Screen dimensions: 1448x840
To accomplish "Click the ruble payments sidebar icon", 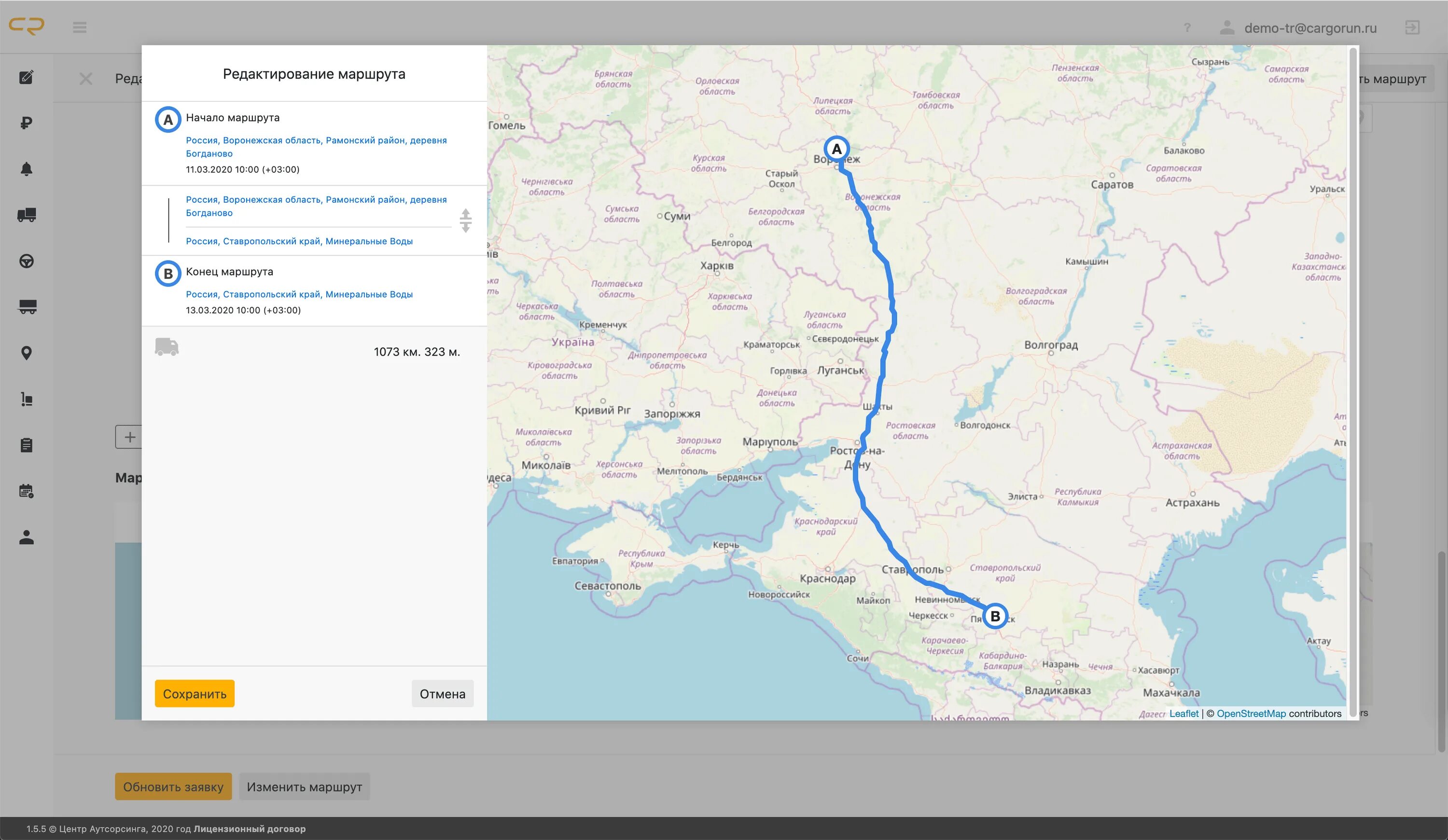I will [27, 123].
